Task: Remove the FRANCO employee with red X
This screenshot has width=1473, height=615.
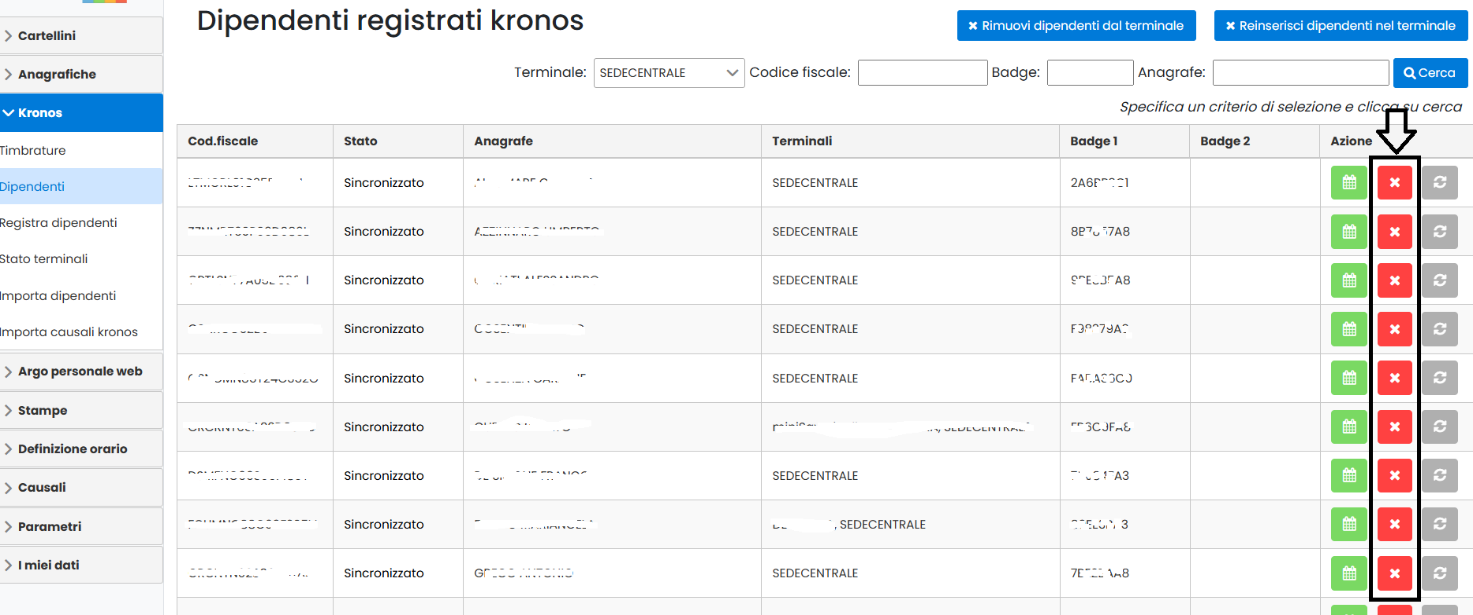Action: pos(1395,476)
